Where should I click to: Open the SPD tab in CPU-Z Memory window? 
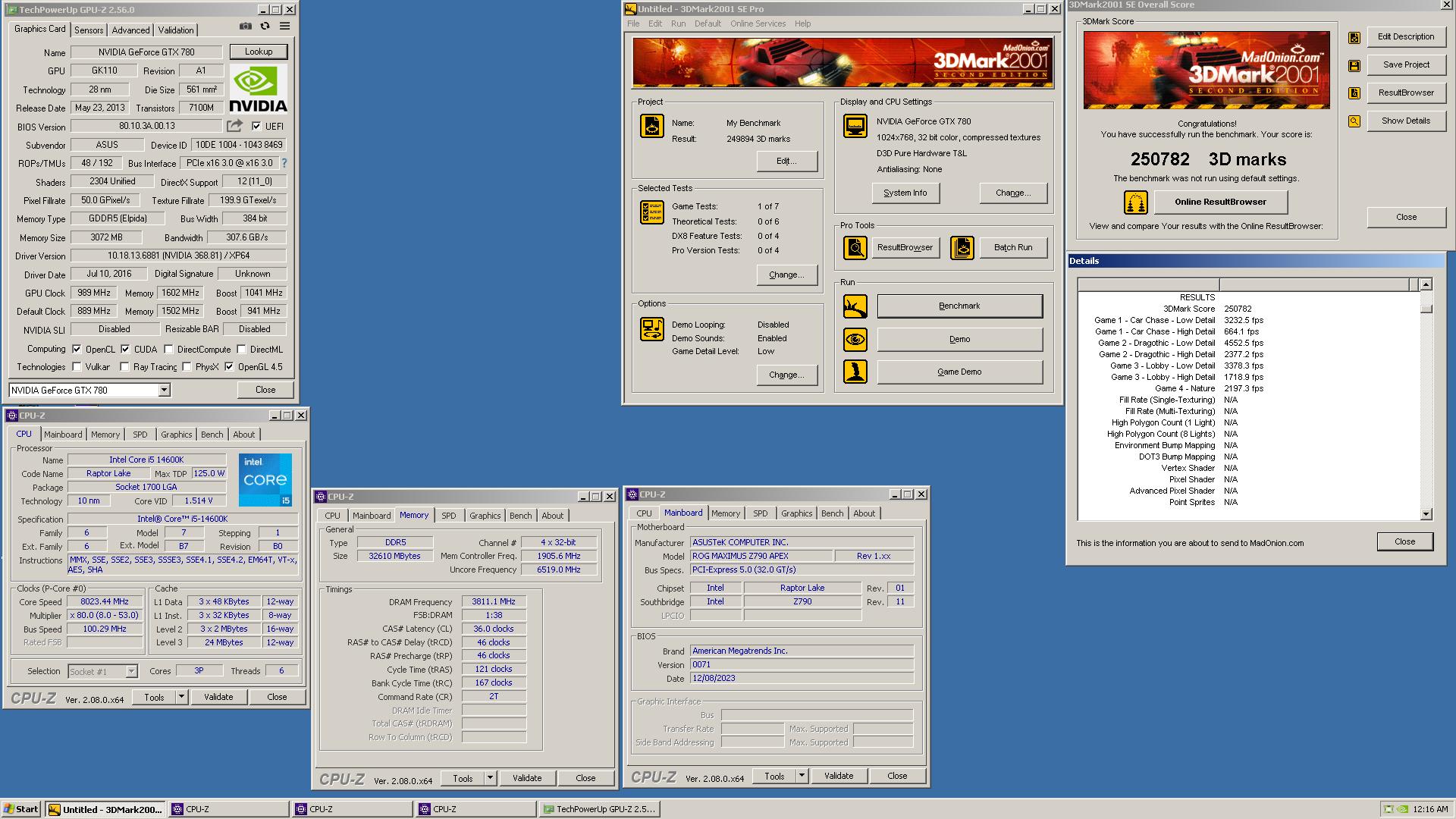pyautogui.click(x=449, y=516)
